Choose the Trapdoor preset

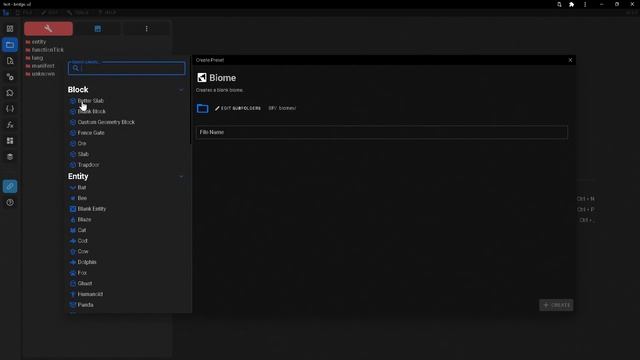(84, 164)
